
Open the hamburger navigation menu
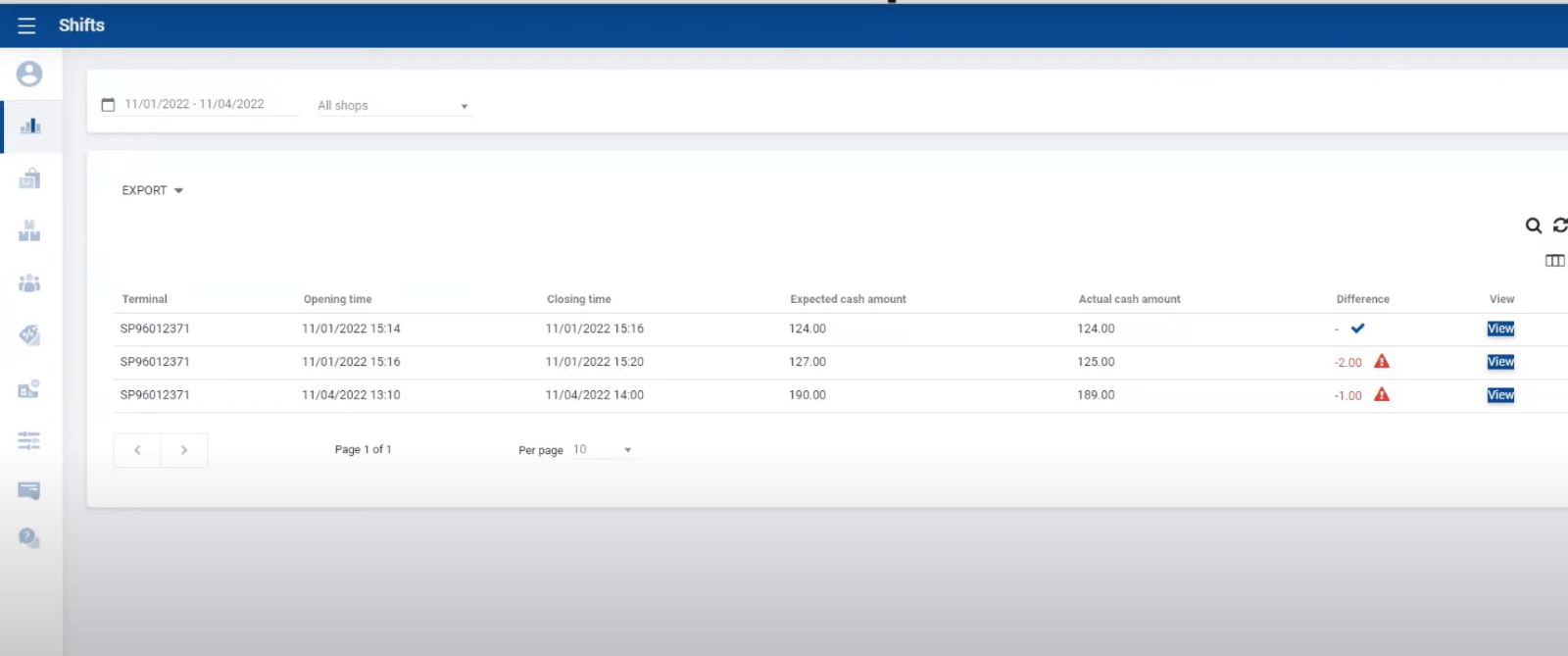26,25
